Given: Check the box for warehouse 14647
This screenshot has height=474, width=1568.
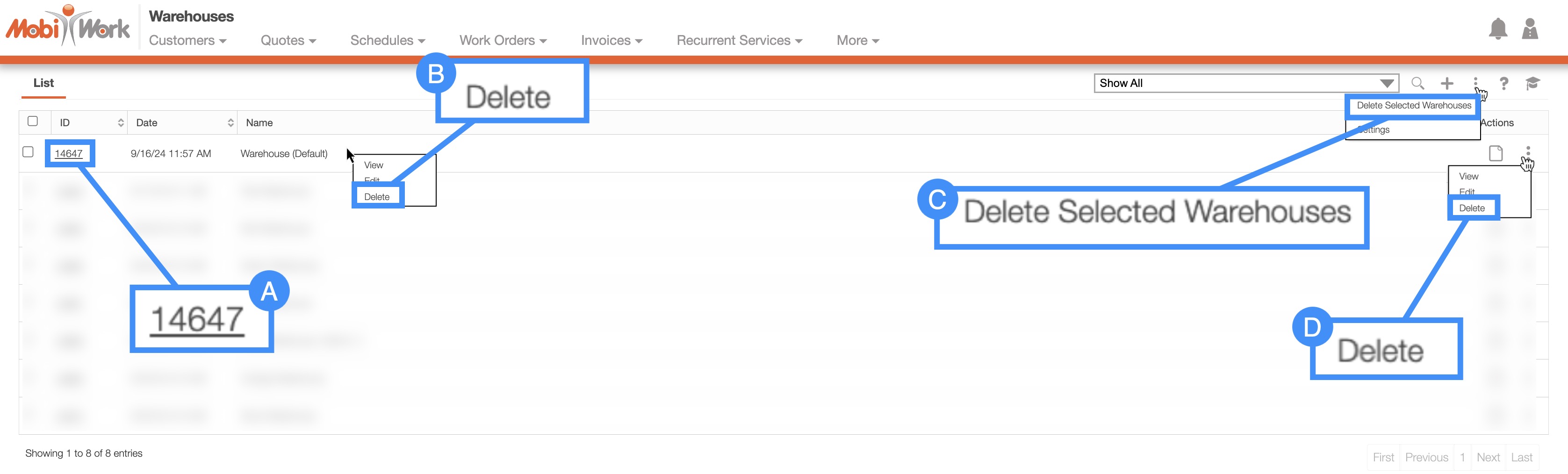Looking at the screenshot, I should 28,152.
